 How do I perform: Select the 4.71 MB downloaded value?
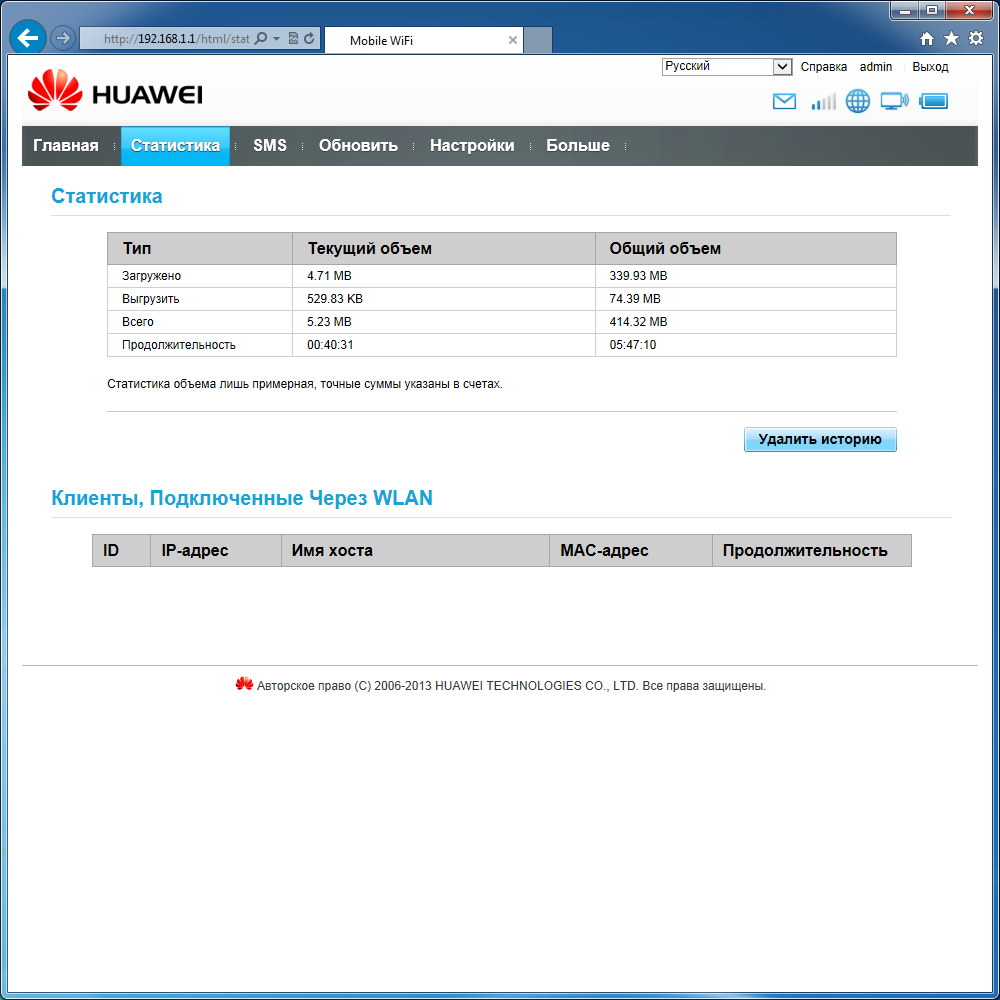point(329,276)
